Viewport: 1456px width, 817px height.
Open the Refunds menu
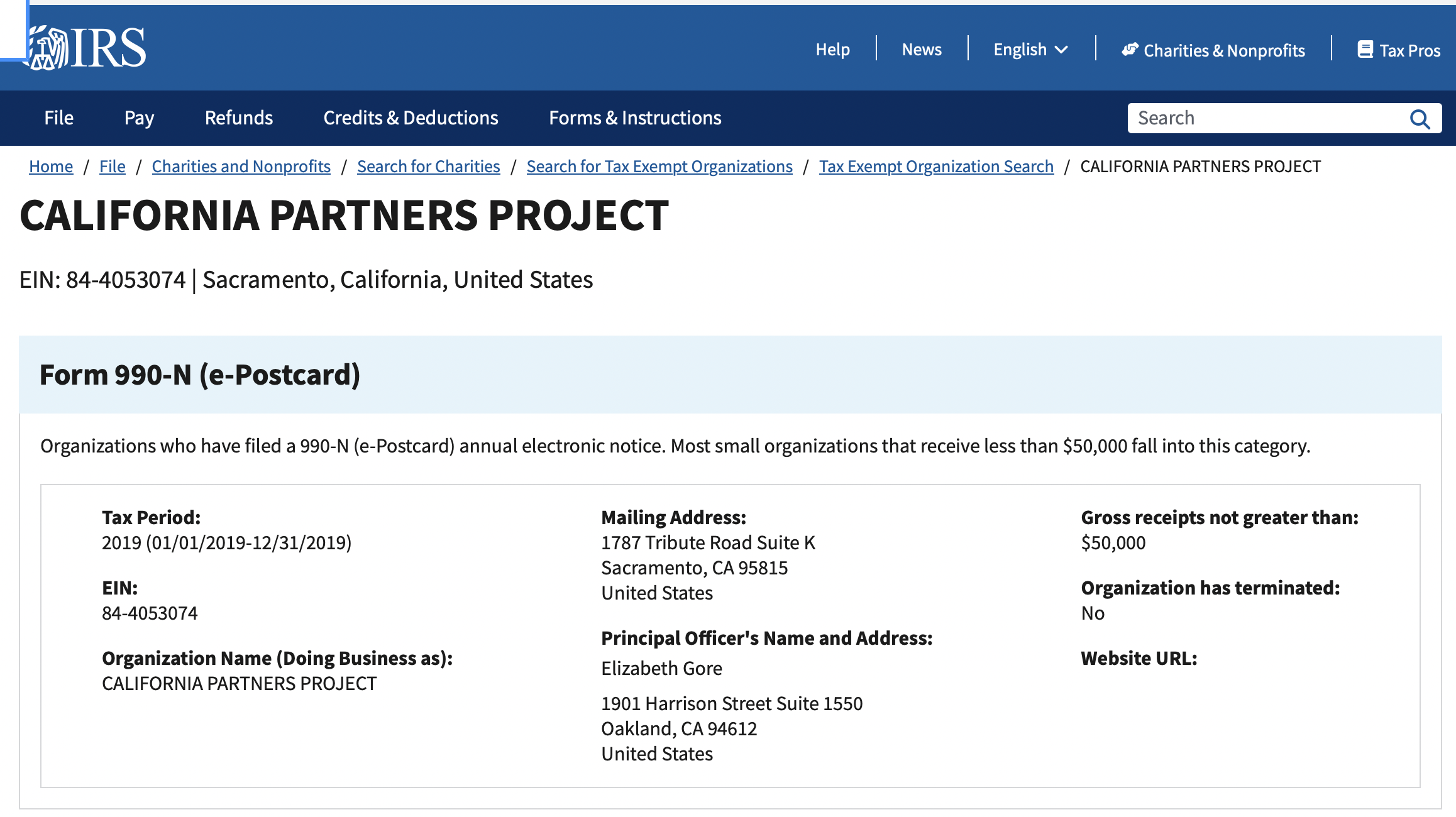(239, 118)
